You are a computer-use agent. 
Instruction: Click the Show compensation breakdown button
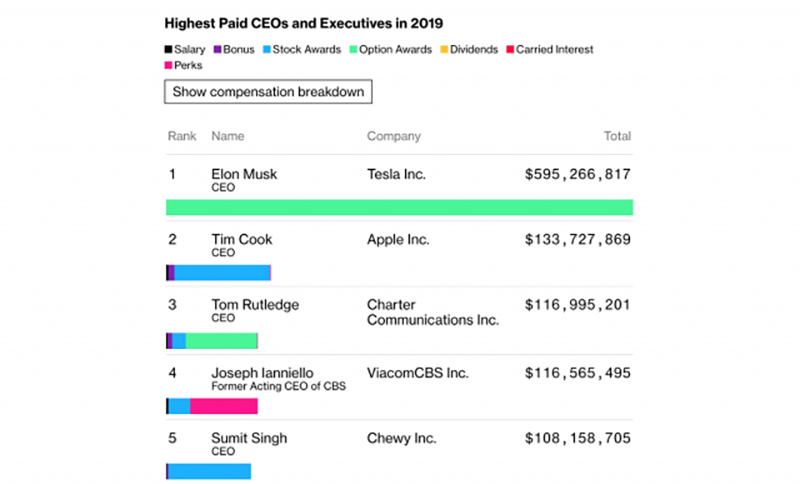click(268, 92)
